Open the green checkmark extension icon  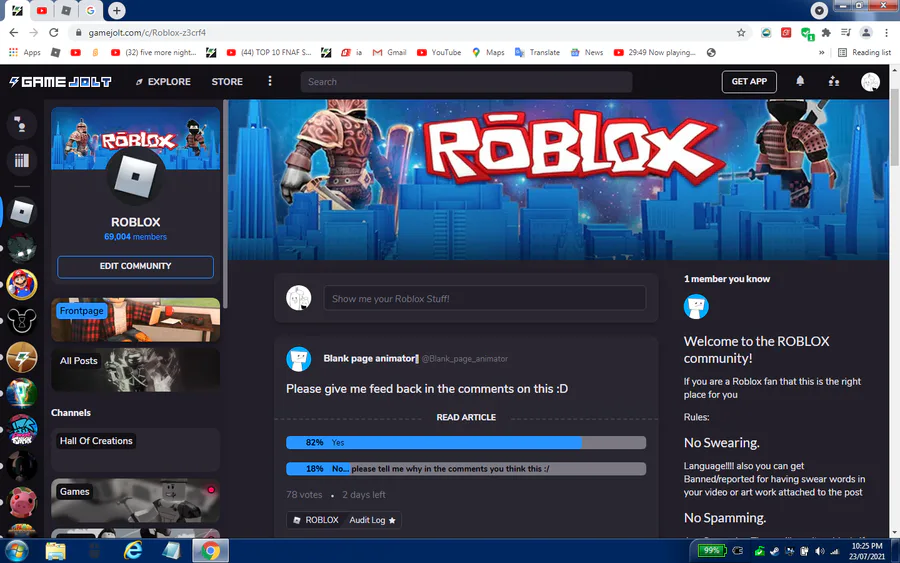[x=806, y=33]
